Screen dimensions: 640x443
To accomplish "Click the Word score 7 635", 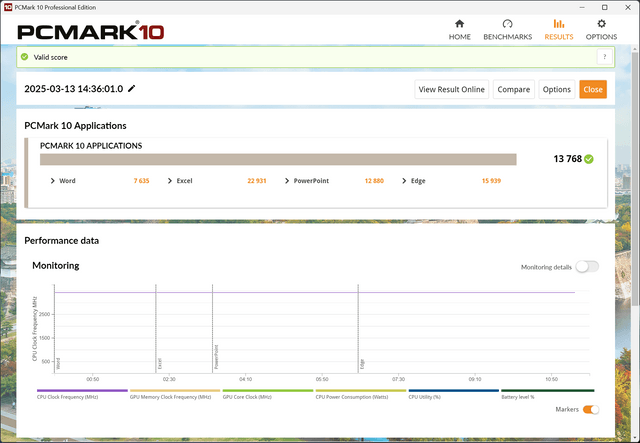I will (x=141, y=181).
